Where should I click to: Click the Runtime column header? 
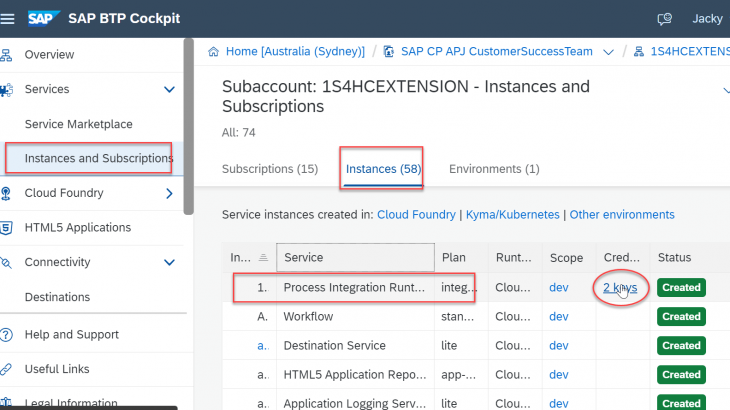pyautogui.click(x=514, y=257)
